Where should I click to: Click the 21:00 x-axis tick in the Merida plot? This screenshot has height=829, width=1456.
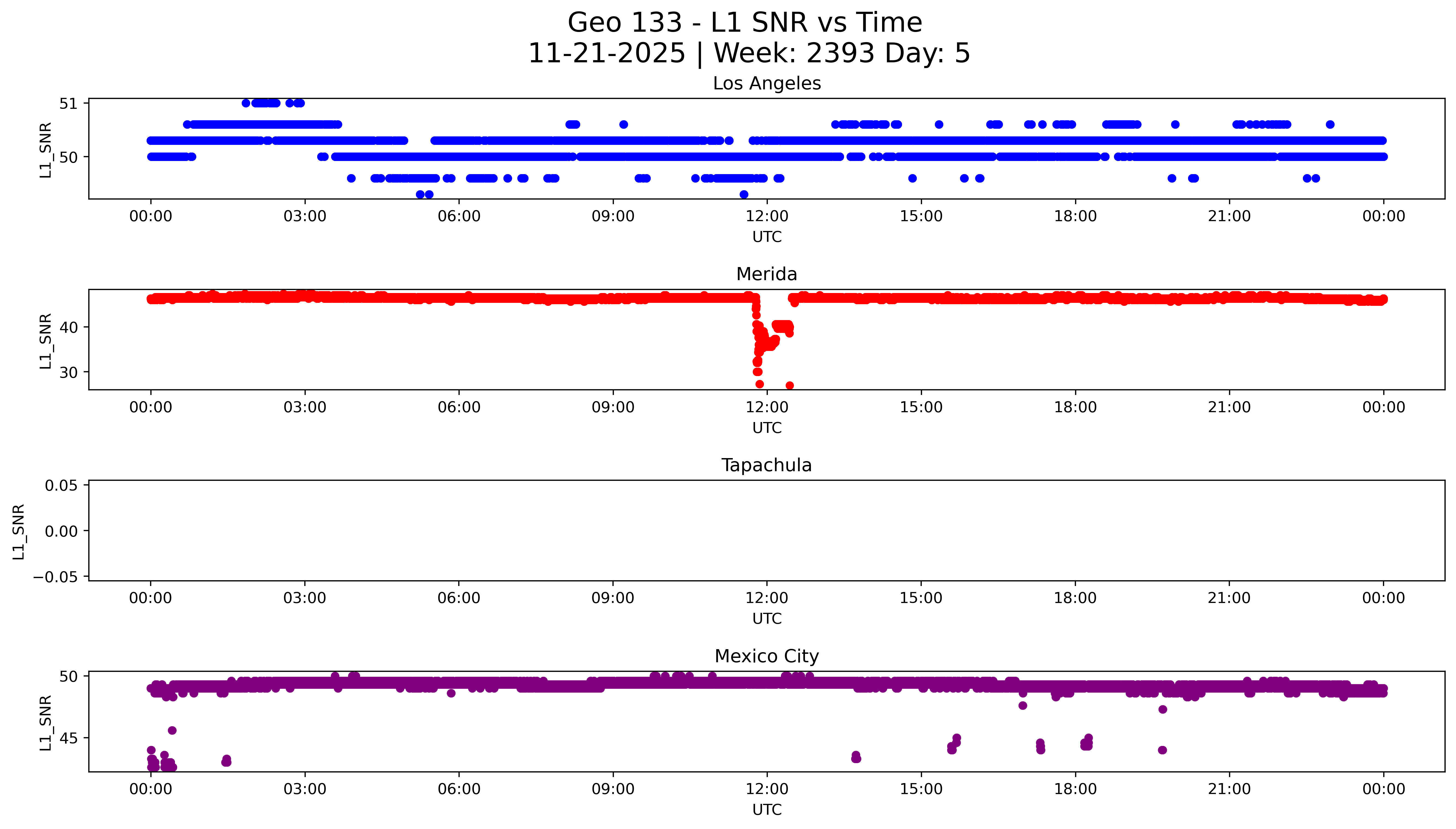[x=1229, y=407]
